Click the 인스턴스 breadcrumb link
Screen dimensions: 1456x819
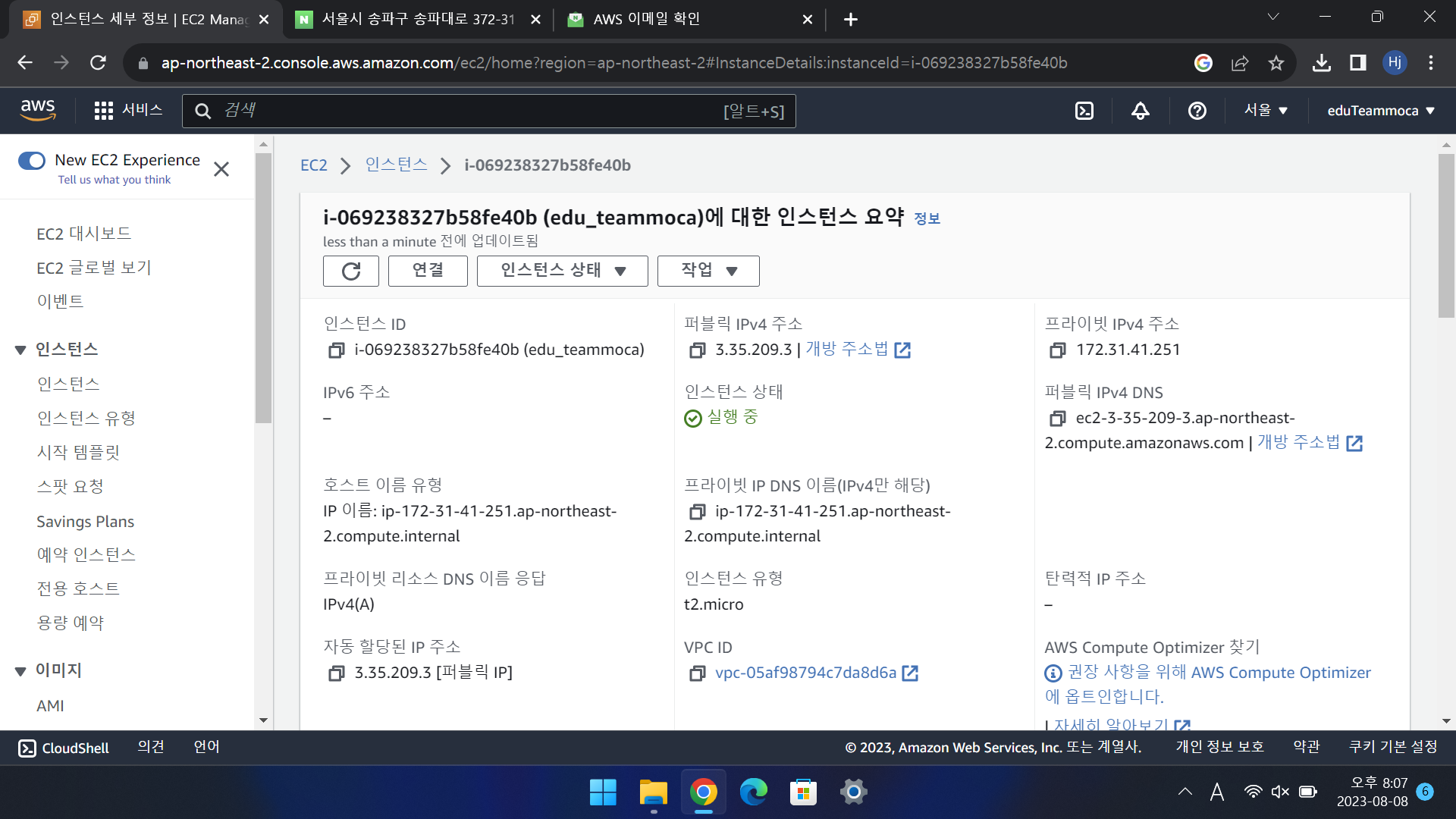click(x=396, y=165)
